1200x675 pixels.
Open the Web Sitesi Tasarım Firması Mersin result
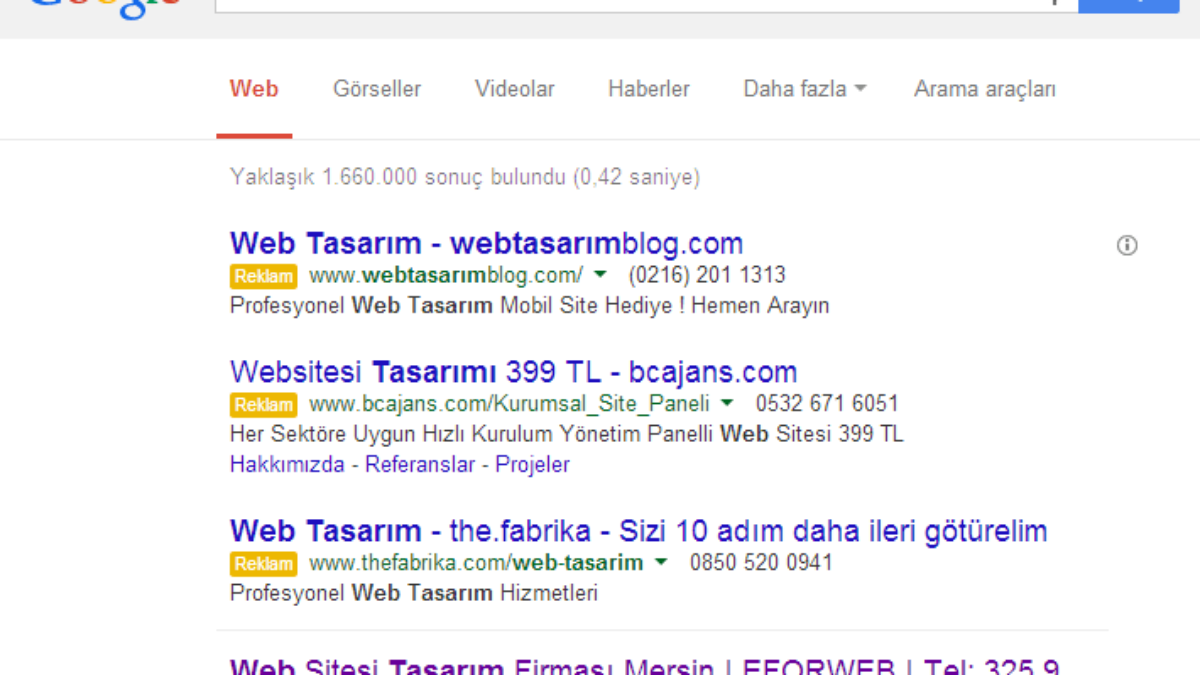(645, 666)
